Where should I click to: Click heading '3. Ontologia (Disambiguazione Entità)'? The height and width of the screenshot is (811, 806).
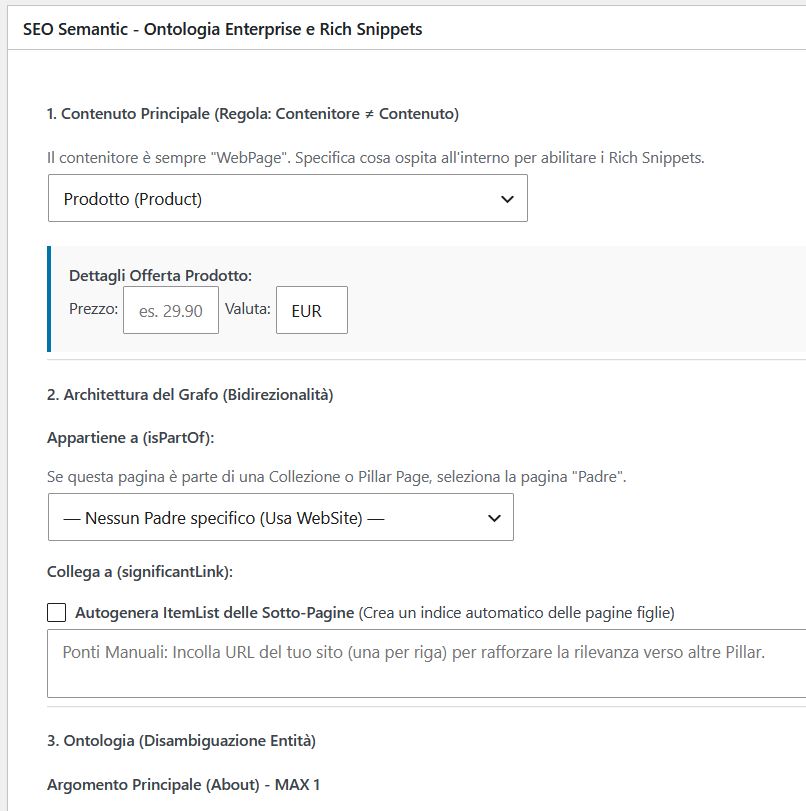tap(181, 741)
